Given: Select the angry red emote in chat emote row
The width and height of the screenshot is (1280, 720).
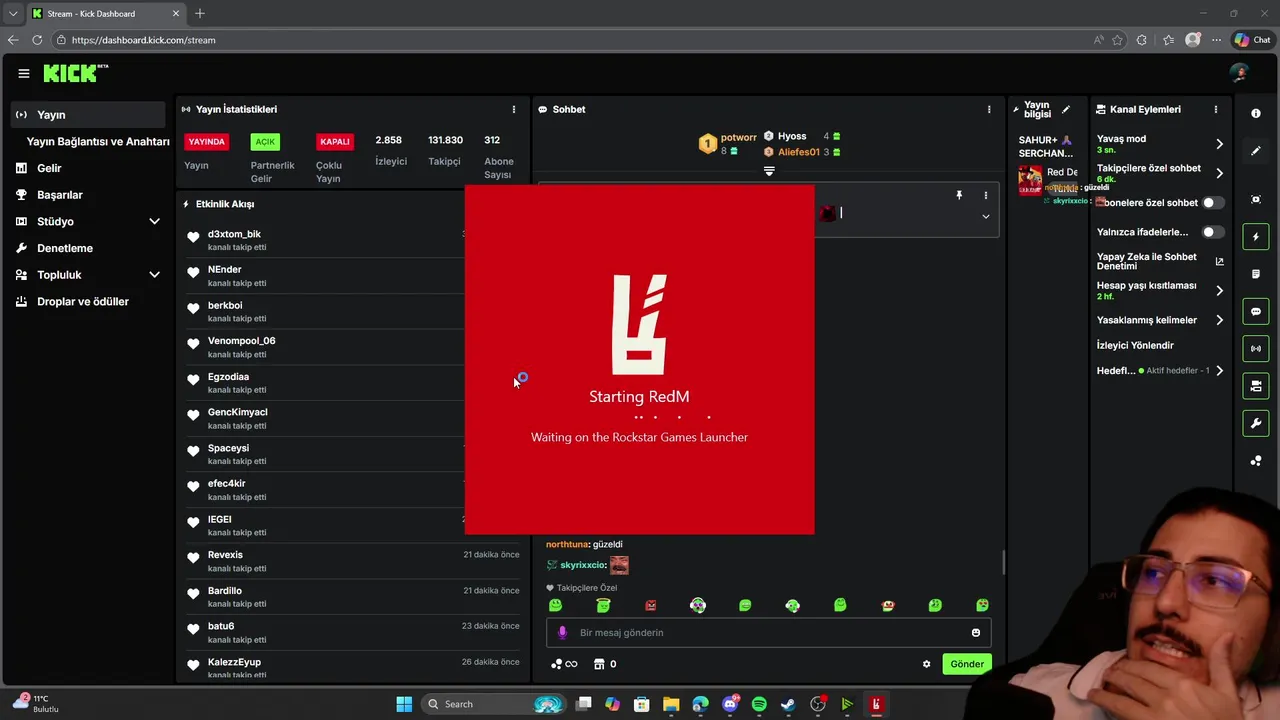Looking at the screenshot, I should click(651, 605).
